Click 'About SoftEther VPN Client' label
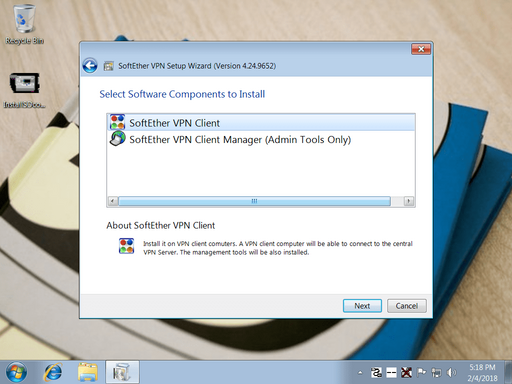This screenshot has width=512, height=384. [161, 226]
